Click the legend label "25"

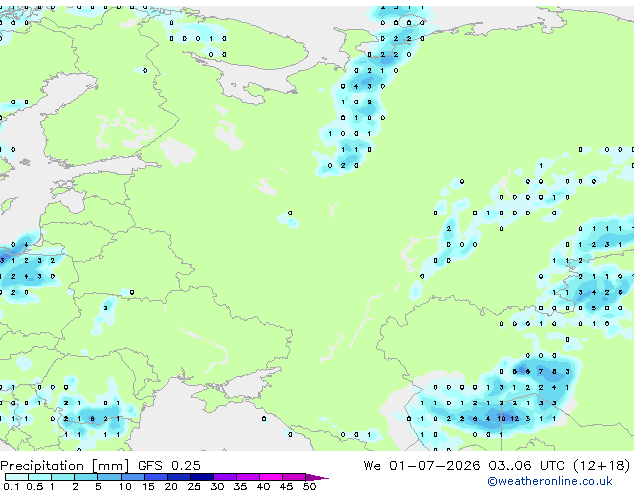[194, 486]
